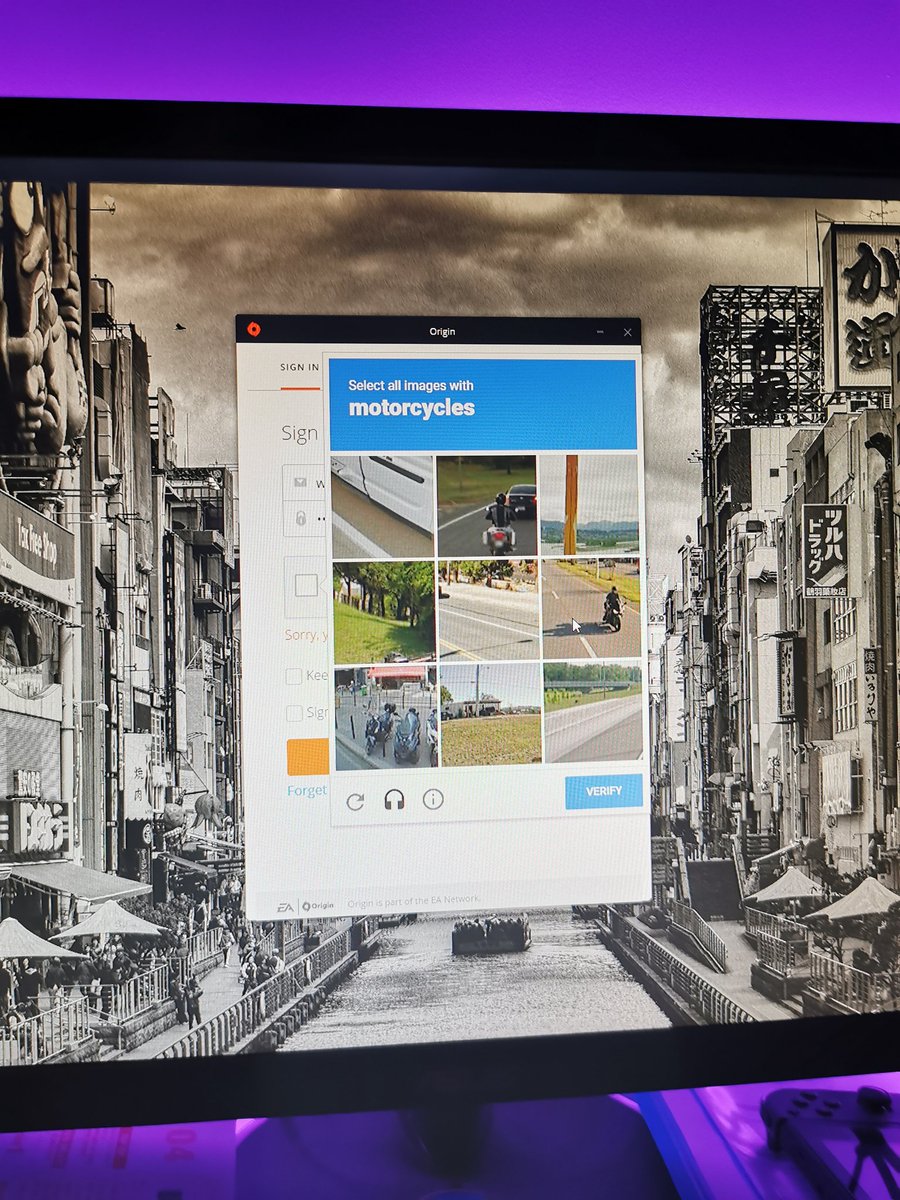Click the Origin logo in the window footer

(x=318, y=906)
